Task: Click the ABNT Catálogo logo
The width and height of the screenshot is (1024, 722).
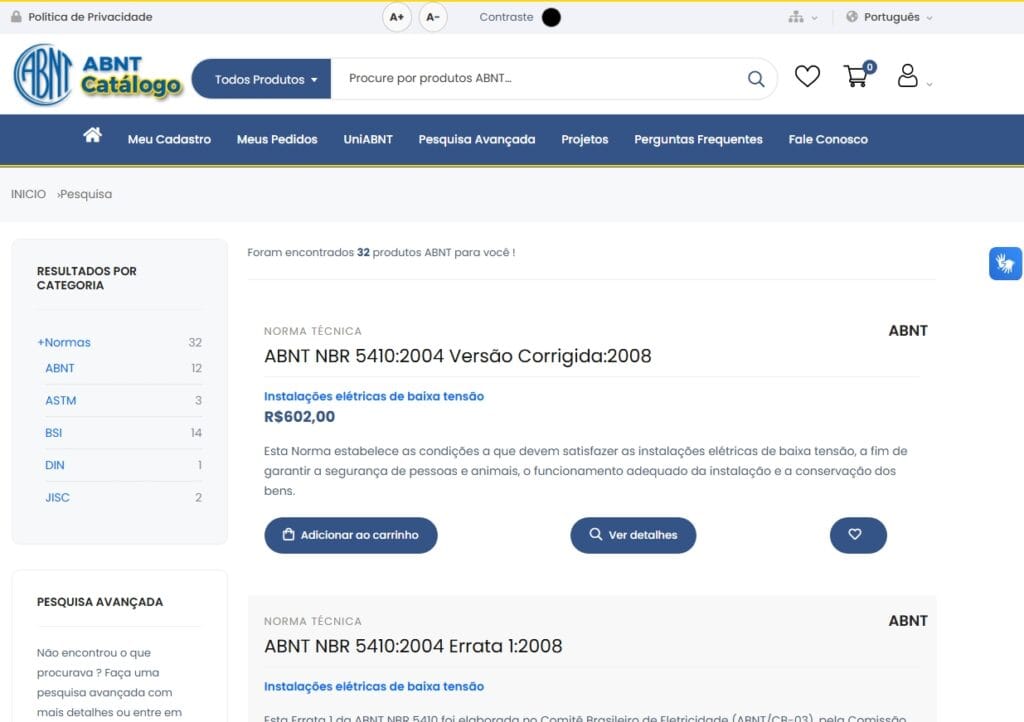Action: tap(97, 75)
